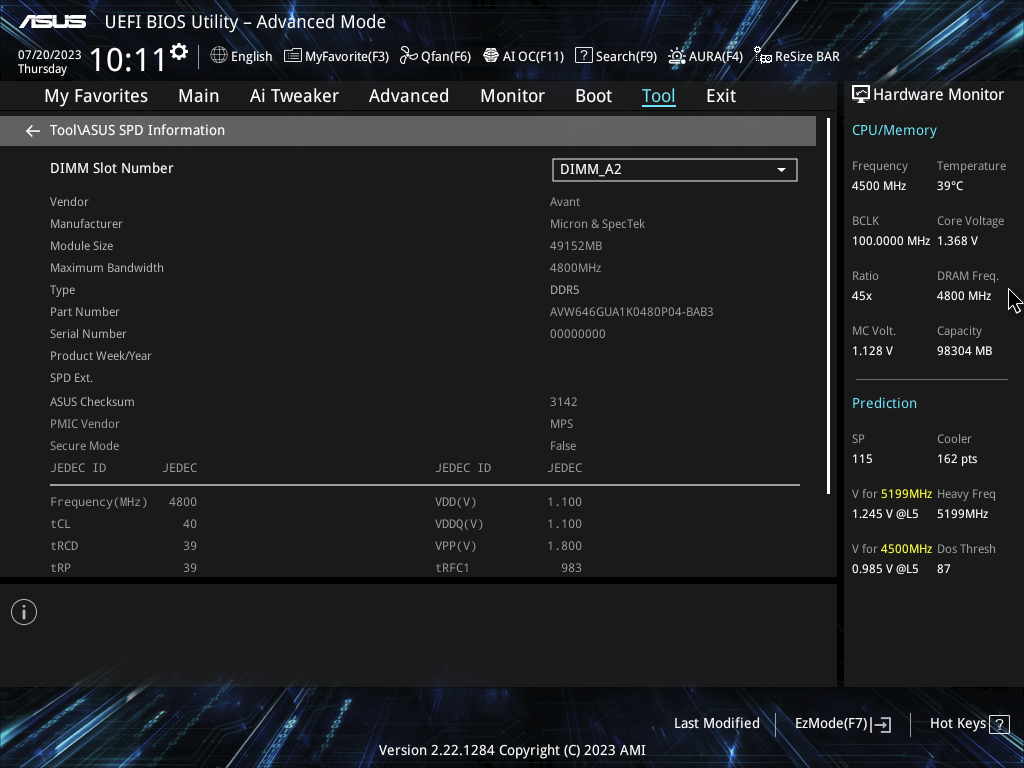Click Part Number AVW646GUA1K0480P04-BAB3

632,312
